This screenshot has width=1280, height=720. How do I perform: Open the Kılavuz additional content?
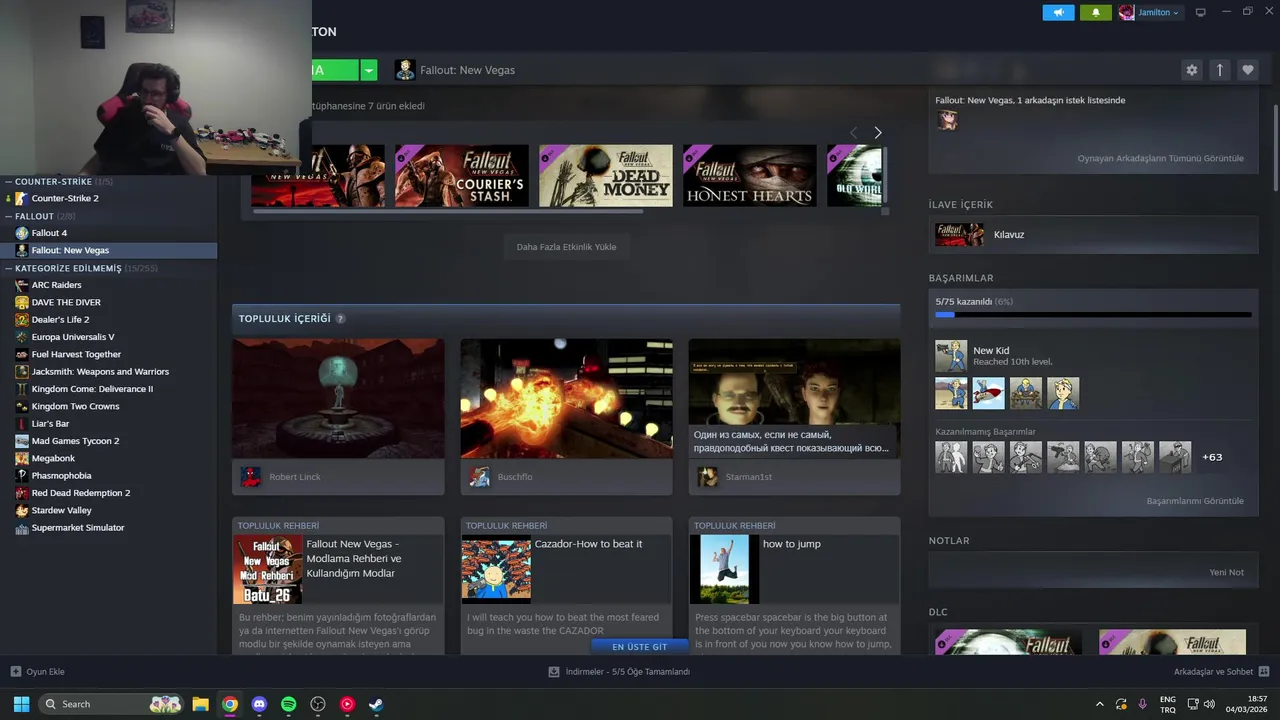1093,235
